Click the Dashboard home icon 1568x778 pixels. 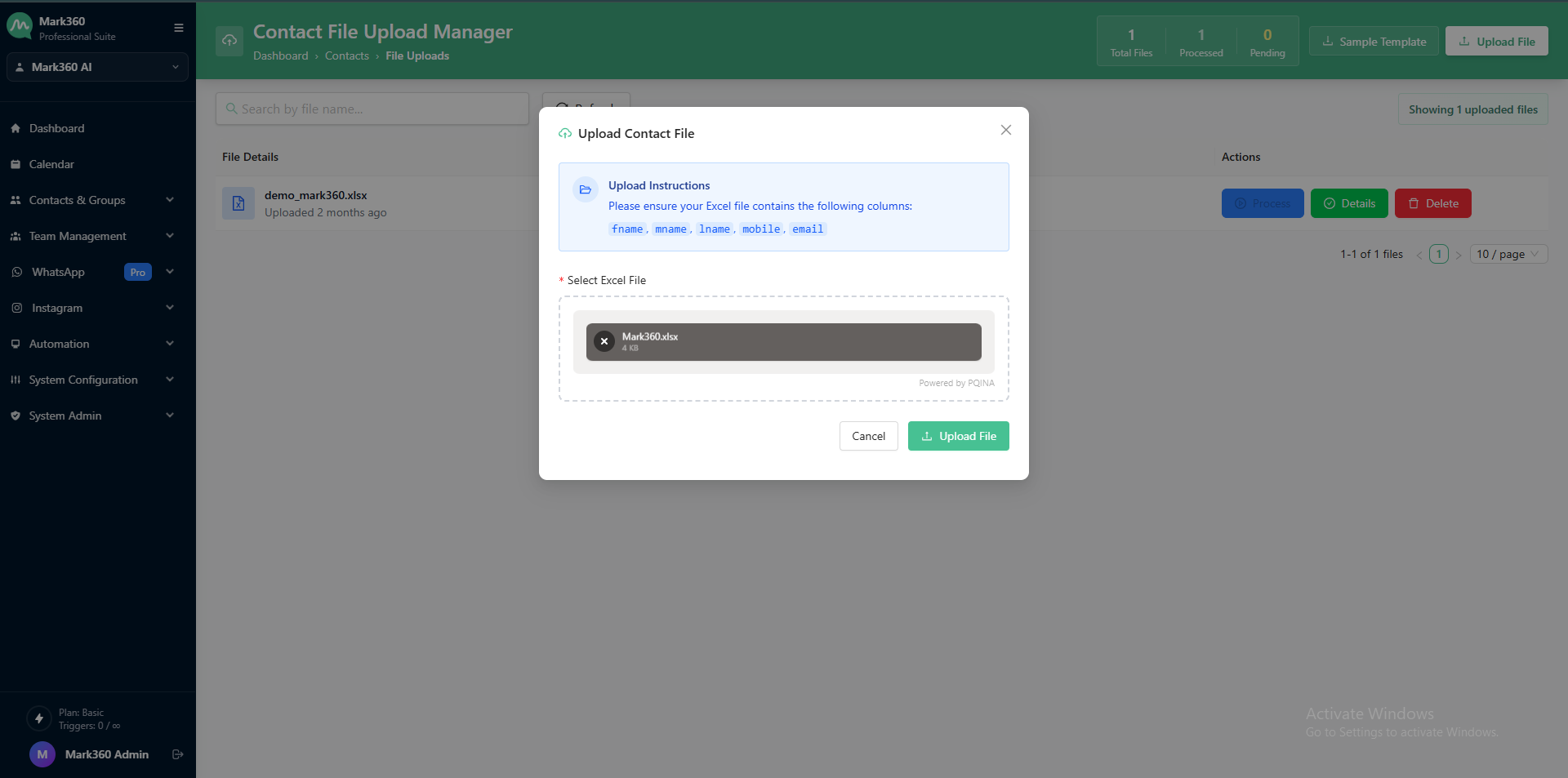16,128
